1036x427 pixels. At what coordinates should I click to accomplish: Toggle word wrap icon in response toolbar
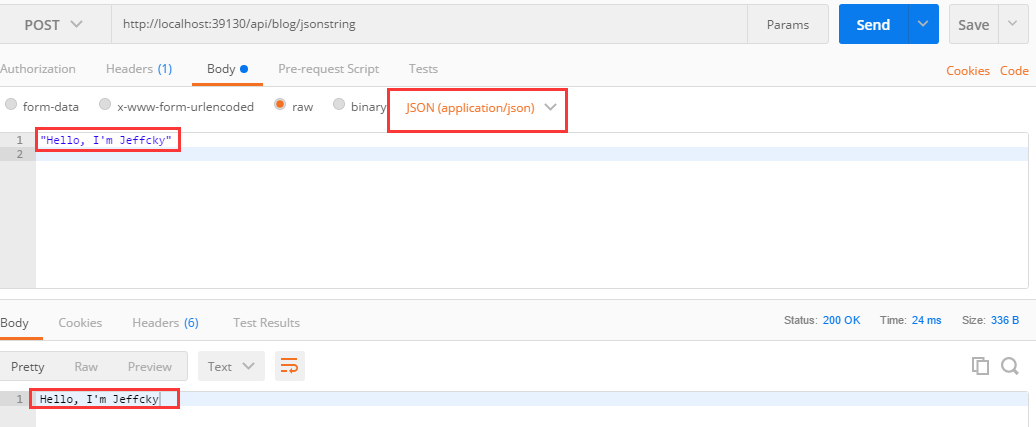(289, 366)
